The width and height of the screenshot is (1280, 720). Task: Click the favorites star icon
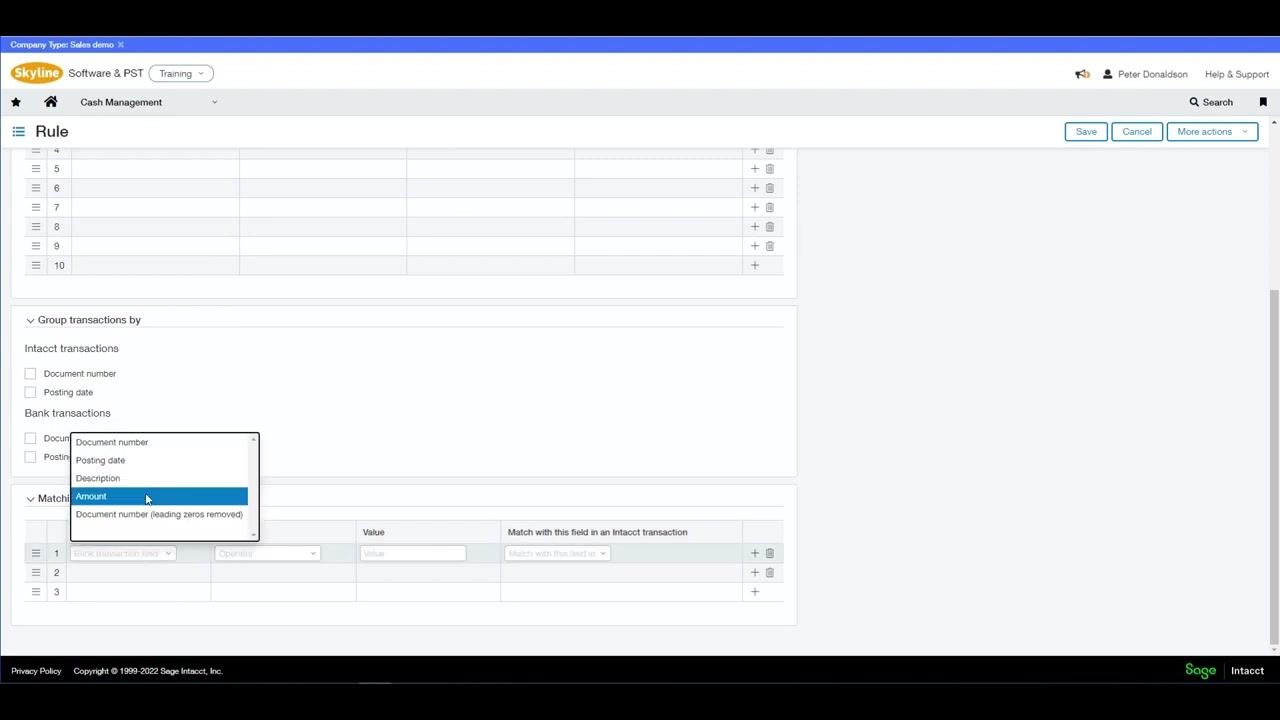coord(16,102)
